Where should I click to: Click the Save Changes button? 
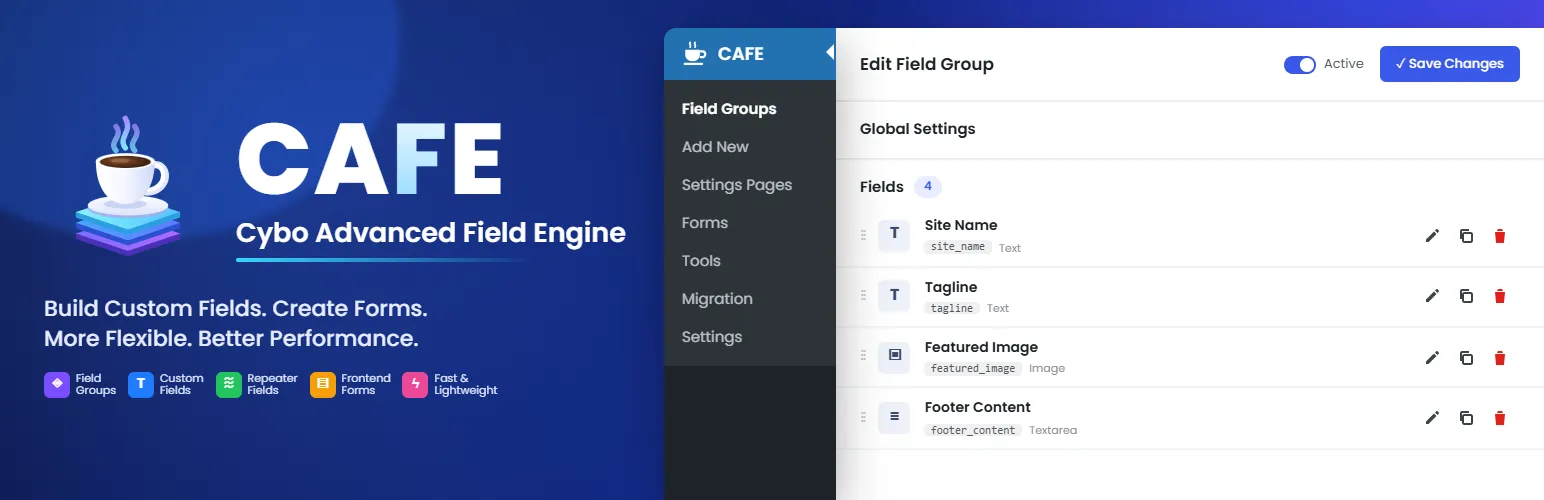tap(1450, 64)
